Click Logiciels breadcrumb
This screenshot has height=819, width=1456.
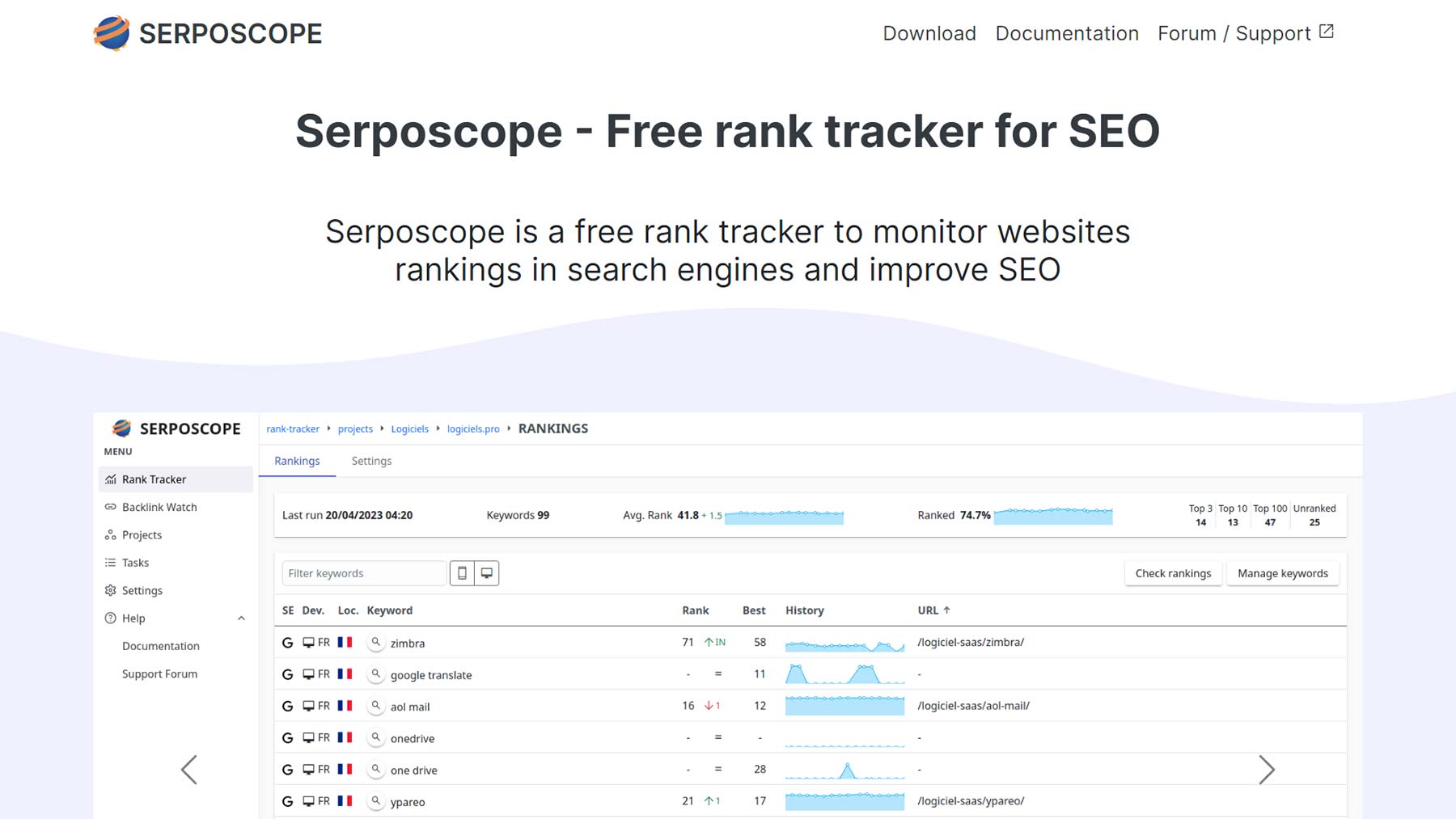[410, 429]
